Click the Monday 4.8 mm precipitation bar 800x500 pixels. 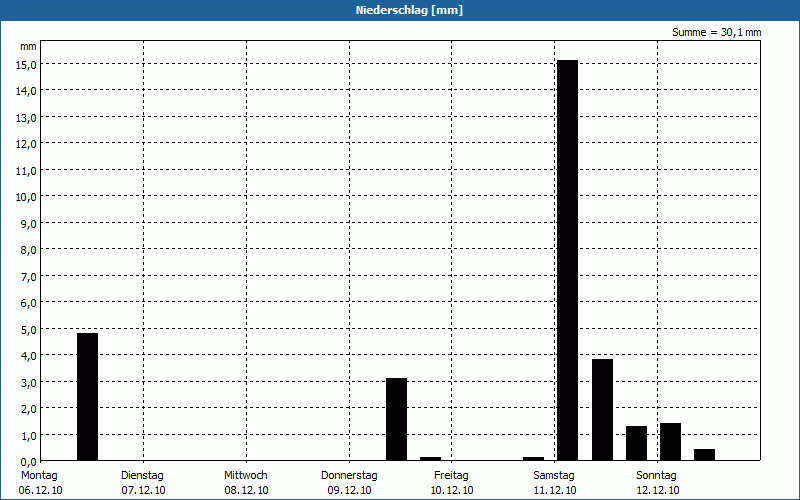(x=87, y=397)
